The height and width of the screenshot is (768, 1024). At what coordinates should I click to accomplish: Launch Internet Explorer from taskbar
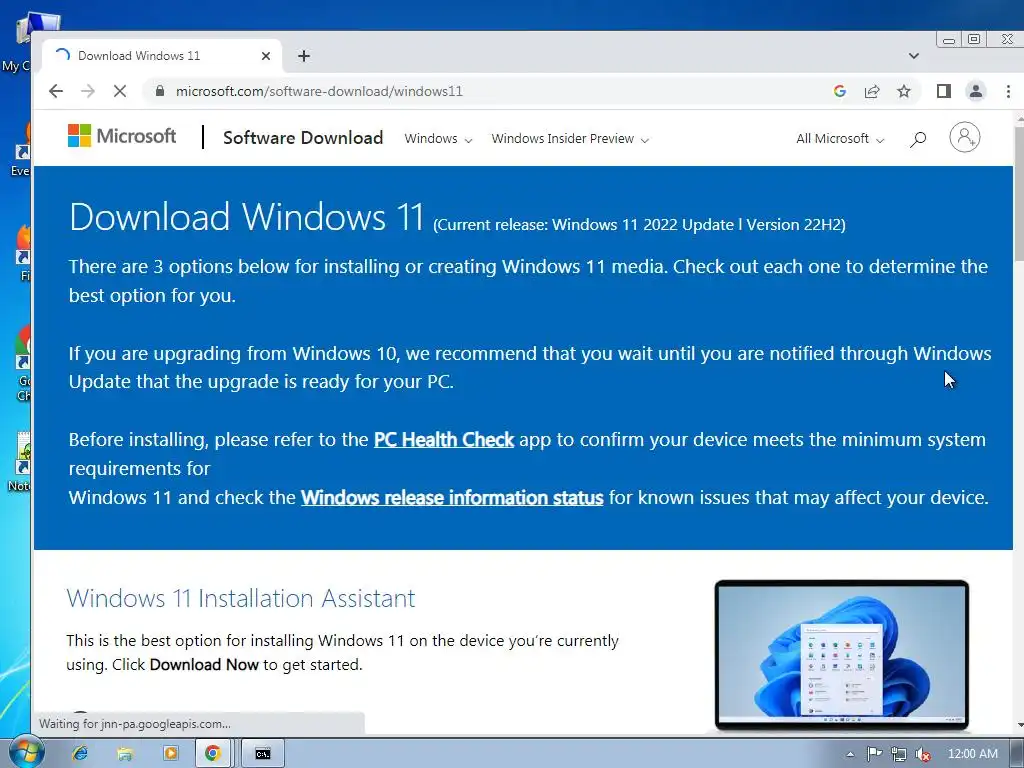click(x=80, y=753)
